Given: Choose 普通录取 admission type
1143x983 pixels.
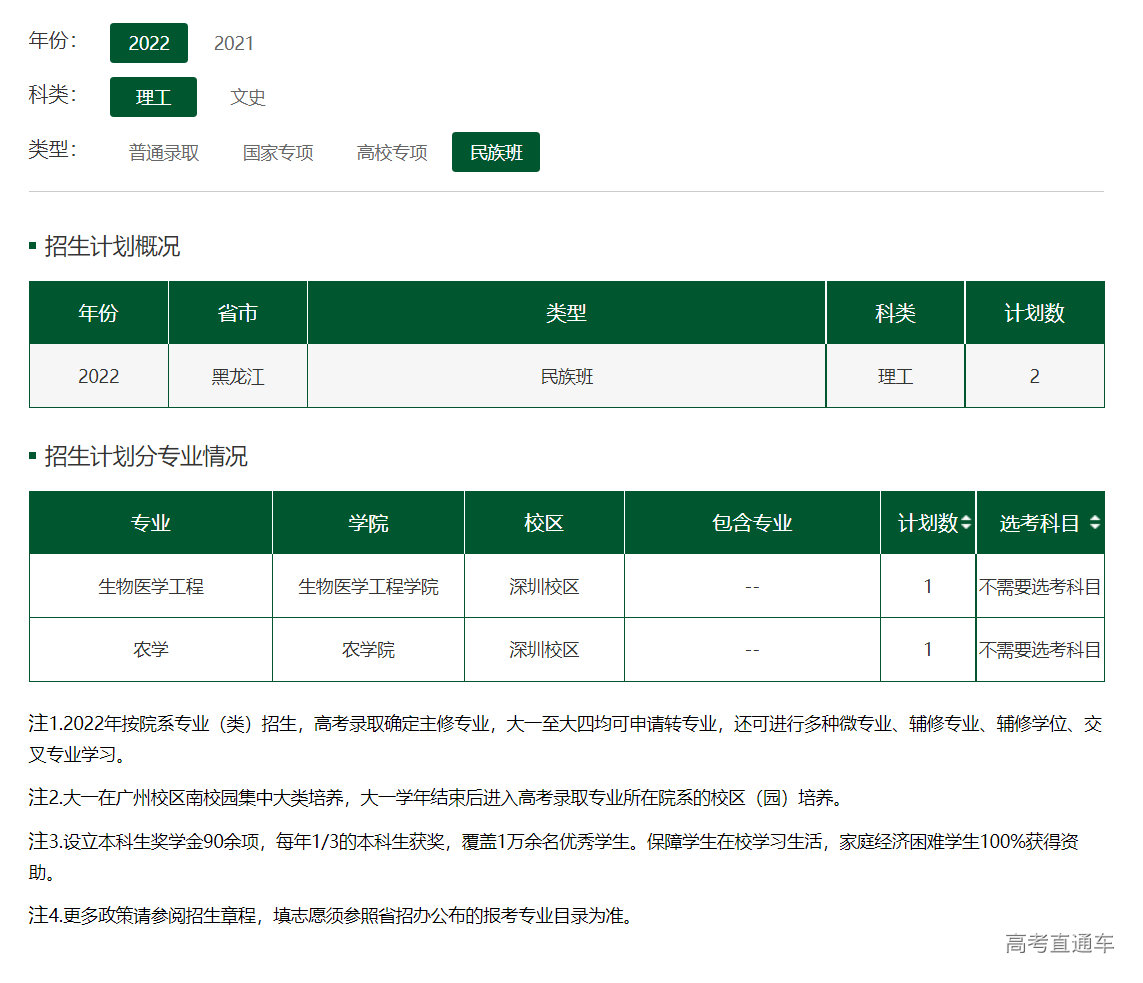Looking at the screenshot, I should pos(164,153).
